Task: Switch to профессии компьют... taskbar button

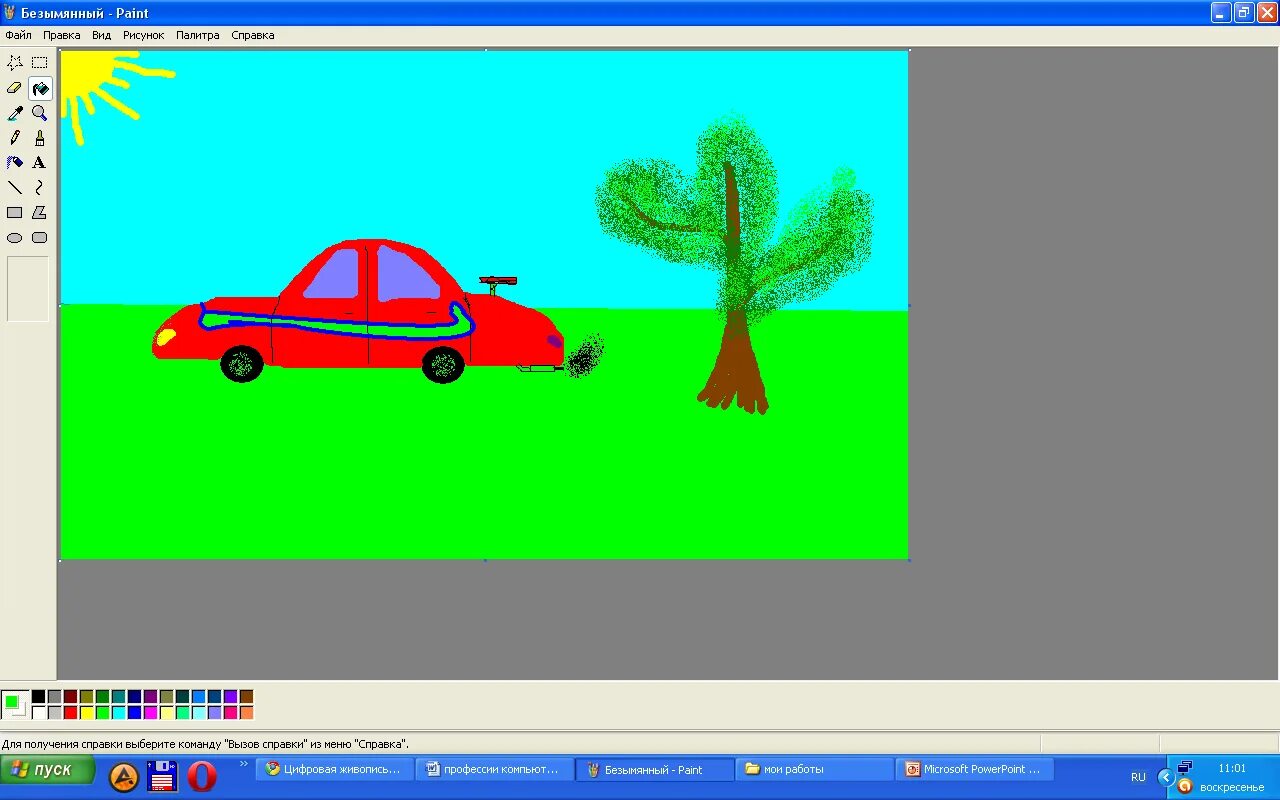Action: coord(495,769)
